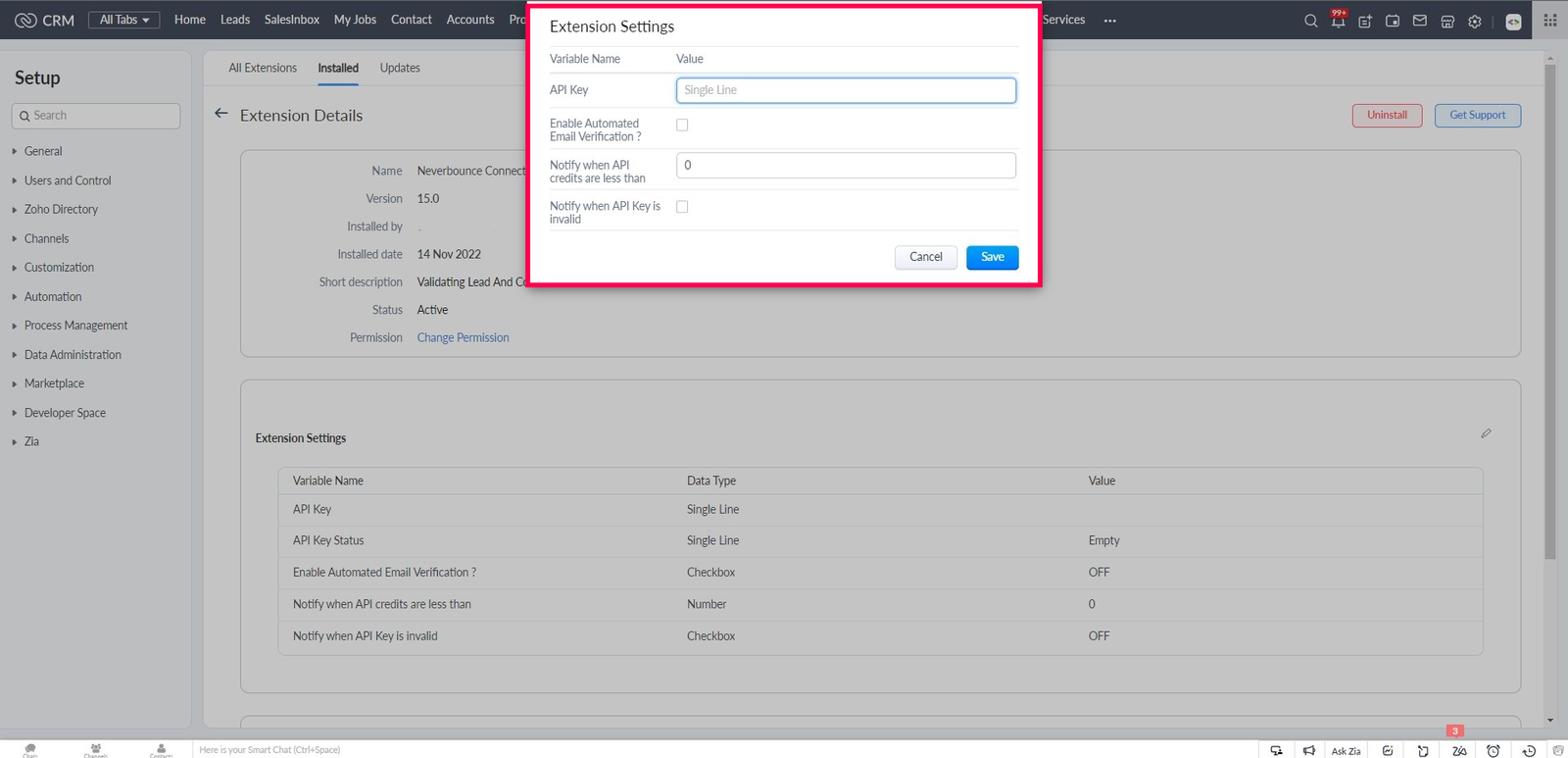Open the calendar icon in top bar
This screenshot has height=758, width=1568.
1393,21
